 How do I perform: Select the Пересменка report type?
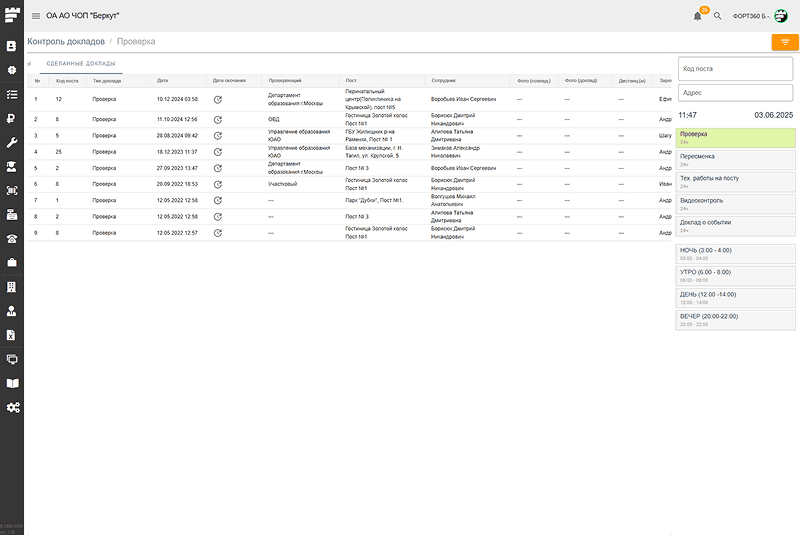[736, 159]
